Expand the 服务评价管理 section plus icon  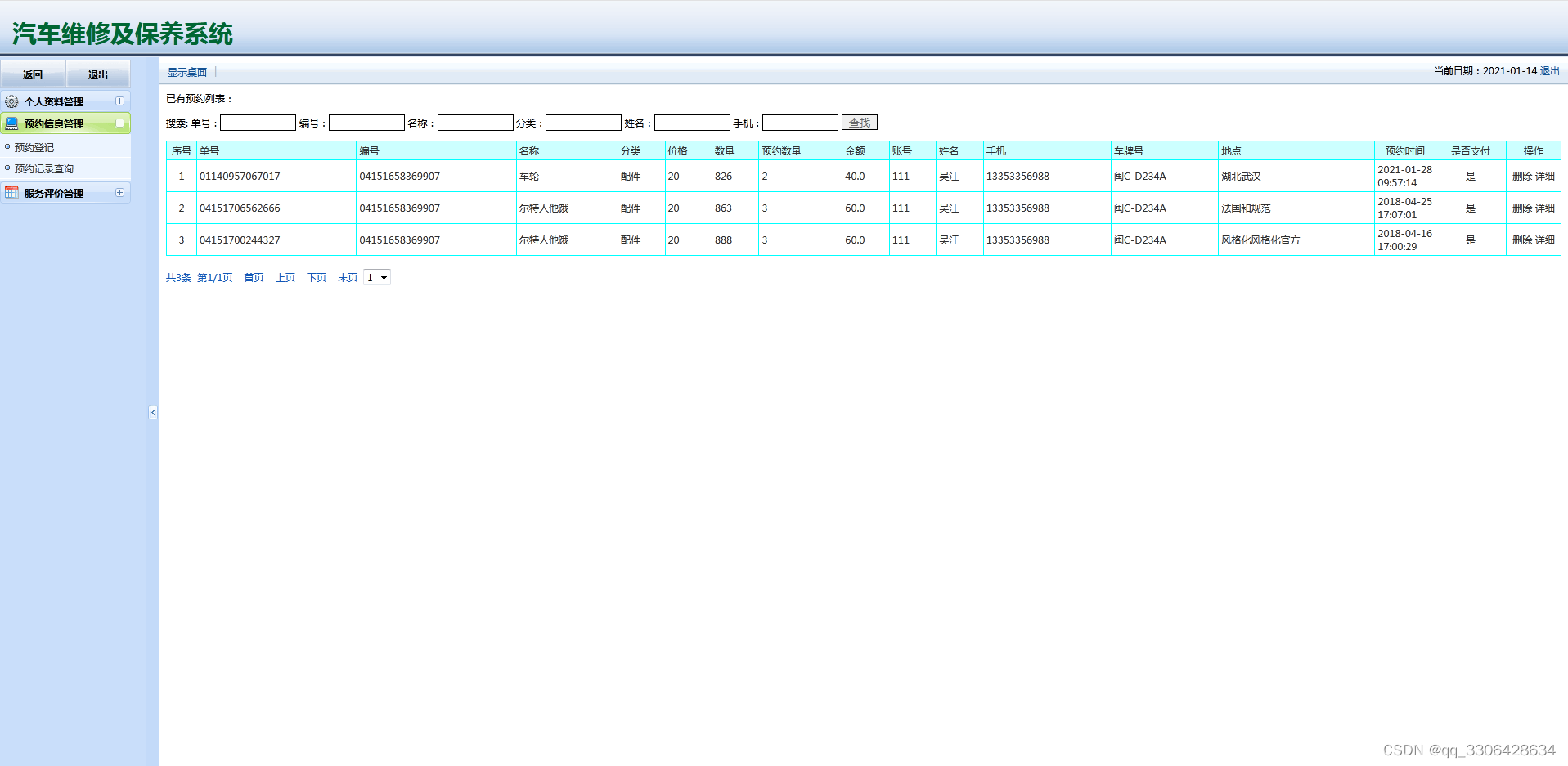point(119,193)
